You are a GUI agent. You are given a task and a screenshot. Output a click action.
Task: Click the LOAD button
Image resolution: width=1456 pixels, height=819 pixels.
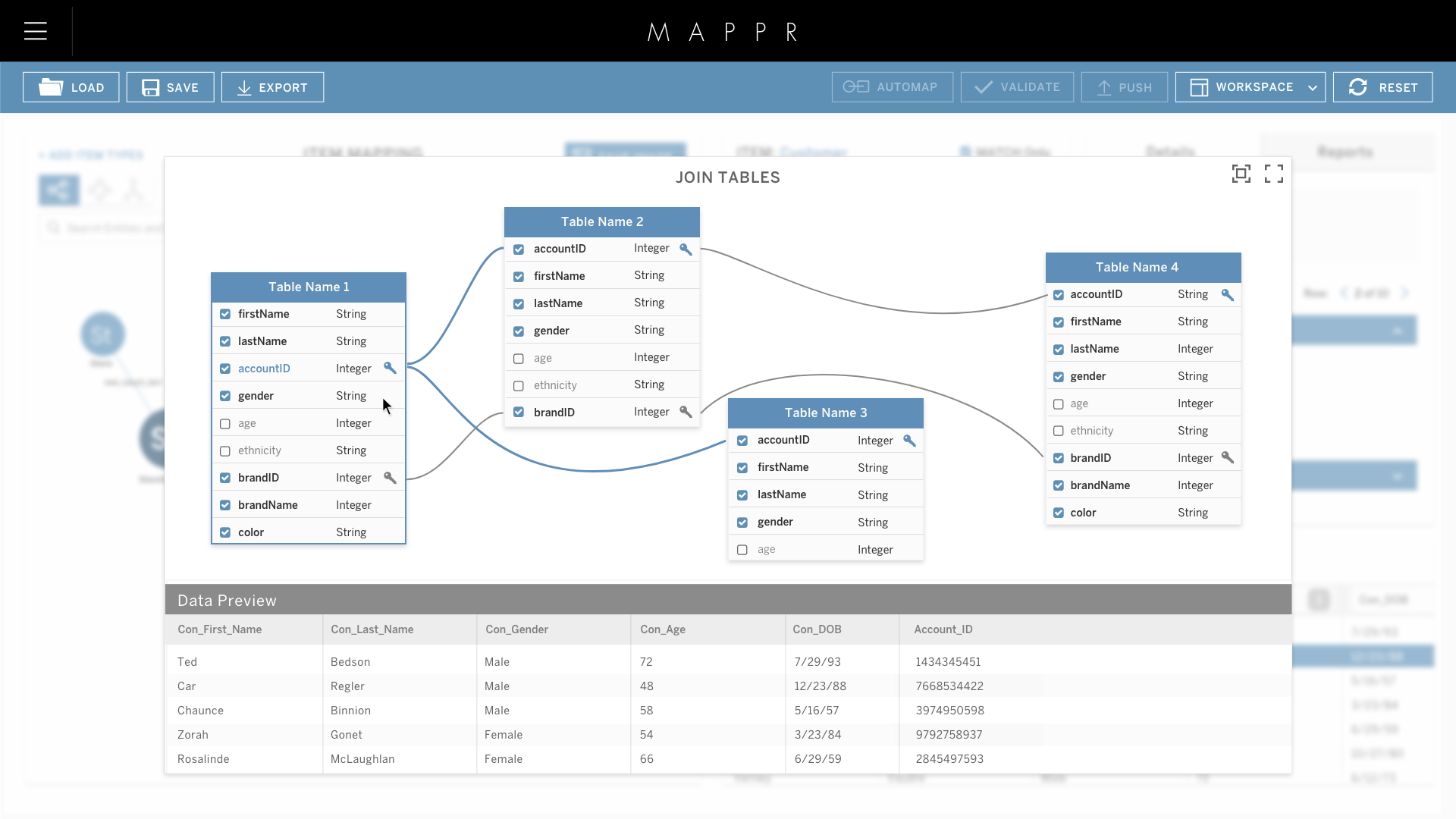(71, 87)
